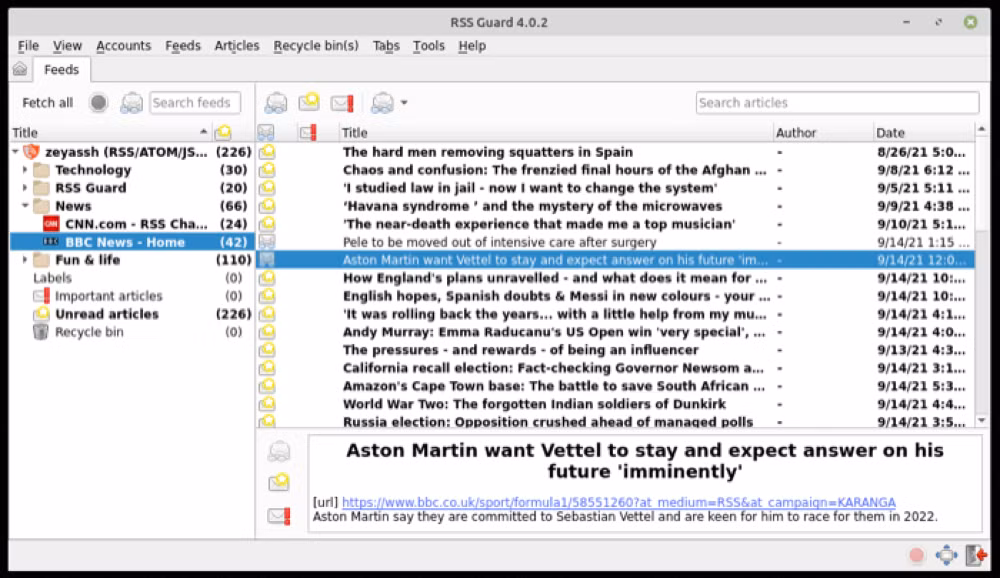Focus the Search feeds field
Screen dimensions: 1000x578
click(x=195, y=103)
